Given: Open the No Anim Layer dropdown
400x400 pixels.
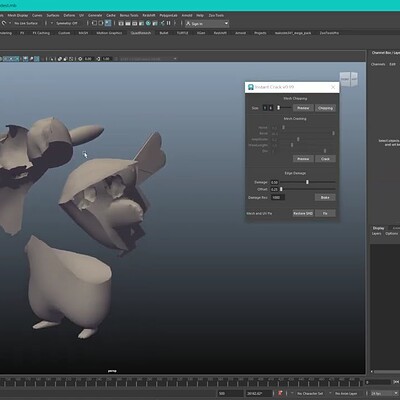Looking at the screenshot, I should tap(346, 393).
